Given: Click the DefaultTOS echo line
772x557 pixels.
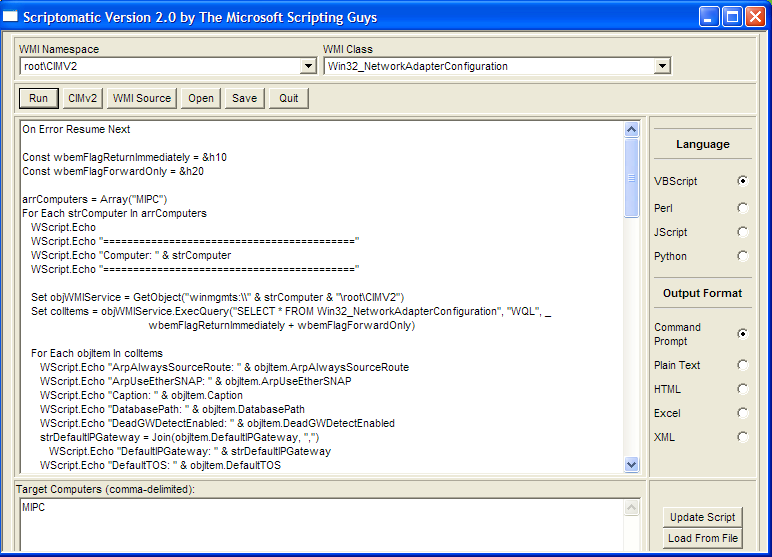Looking at the screenshot, I should click(x=161, y=465).
